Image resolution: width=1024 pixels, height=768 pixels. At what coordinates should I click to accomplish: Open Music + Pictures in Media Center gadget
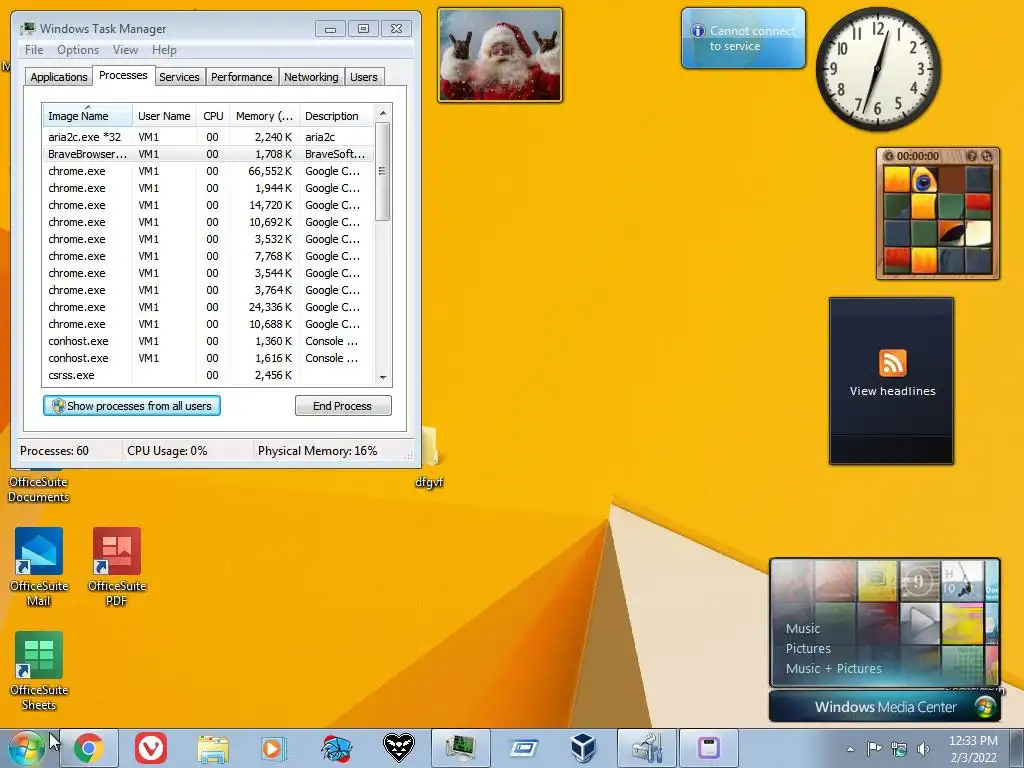(x=833, y=669)
